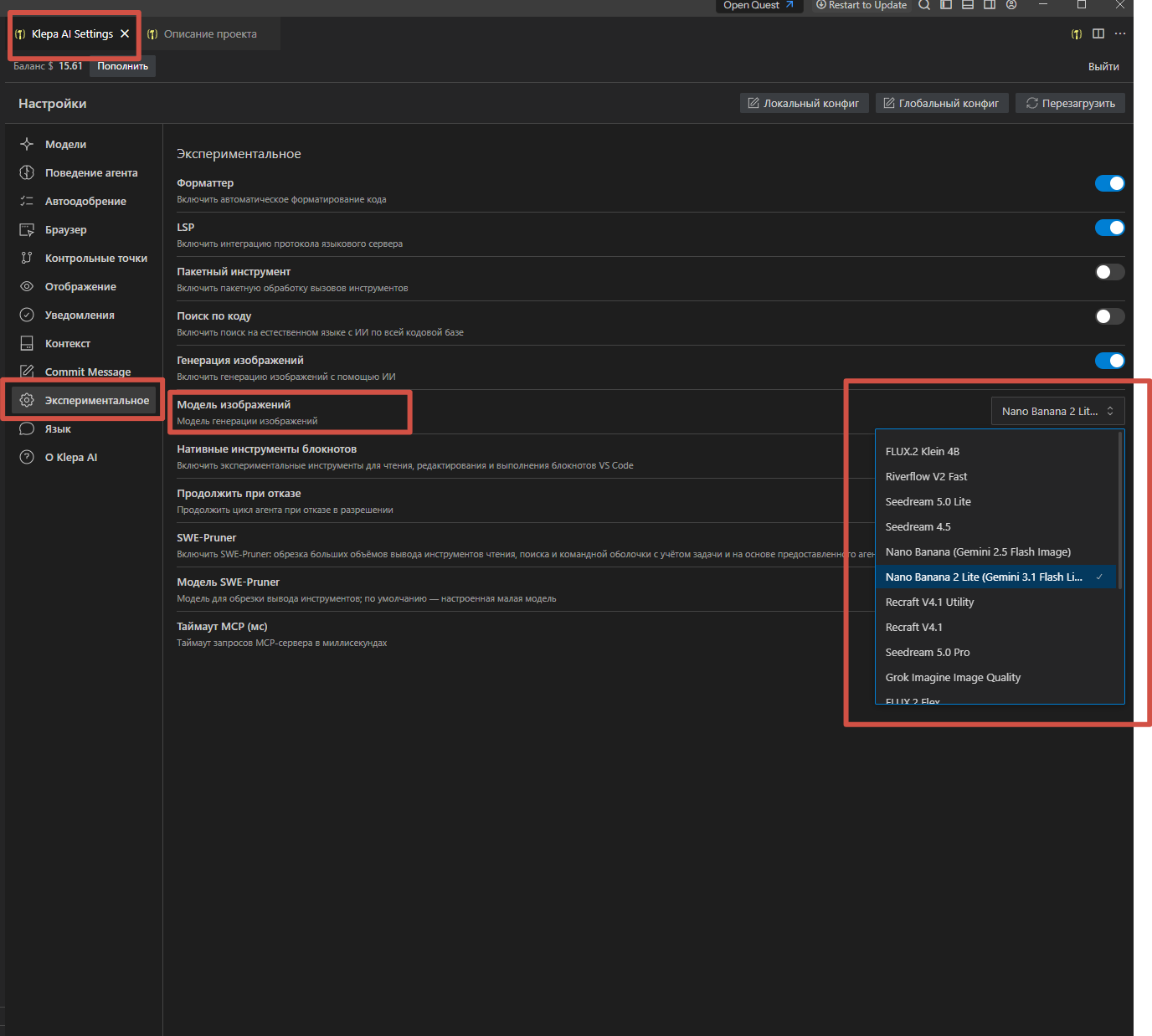Close the Klepa AI Settings tab

tap(125, 34)
